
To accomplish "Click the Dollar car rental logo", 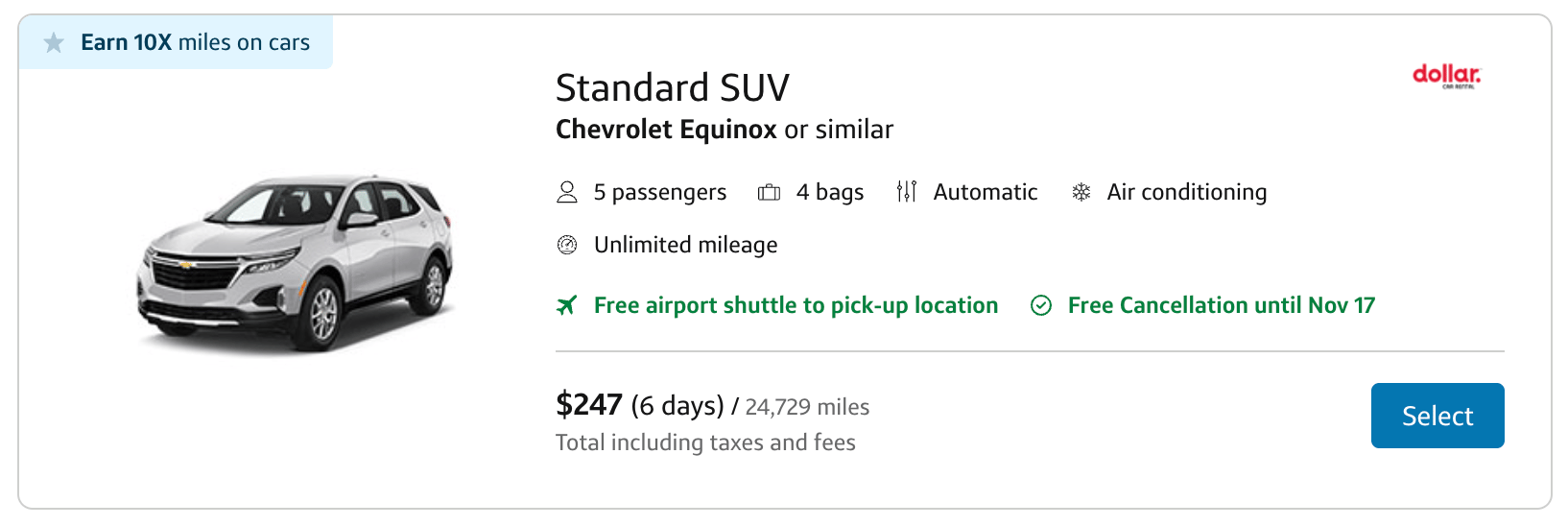I will (1446, 76).
